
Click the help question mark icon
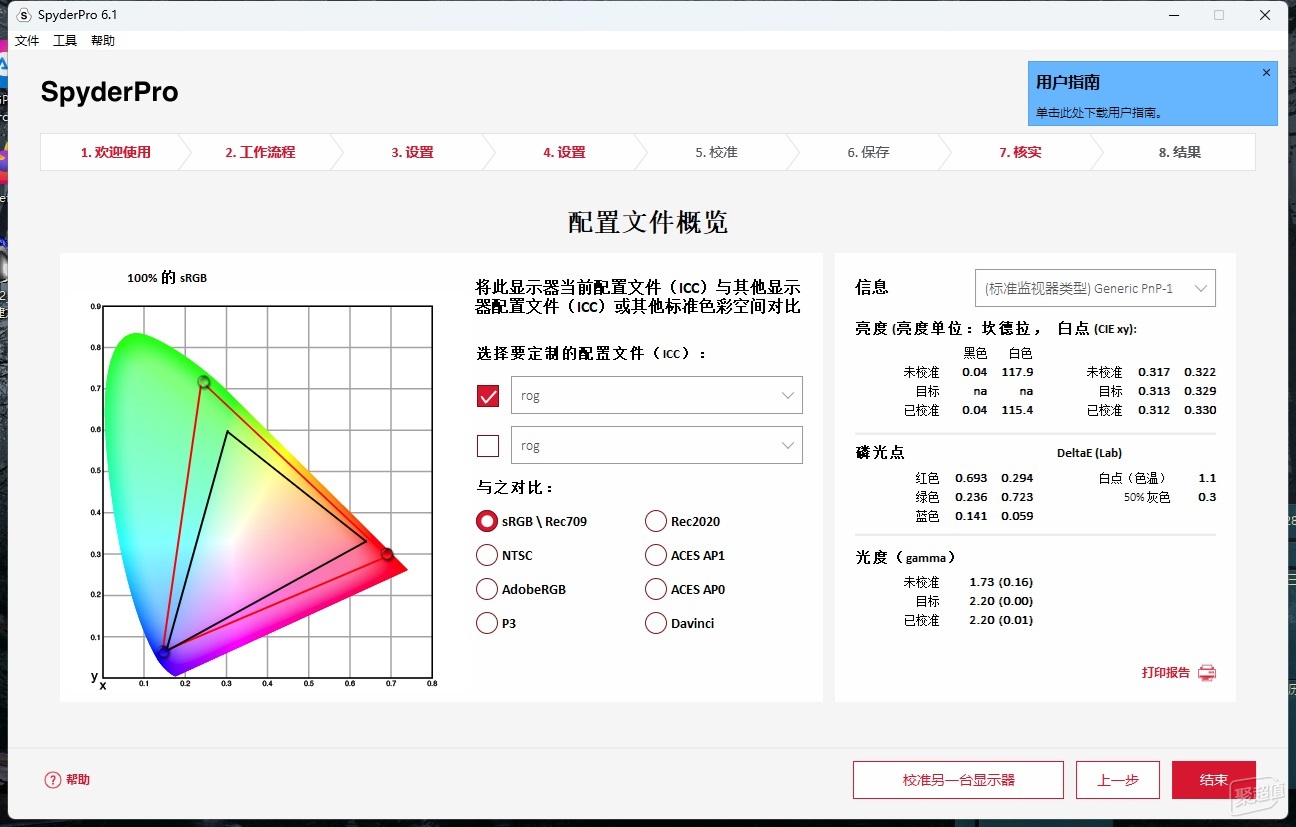[53, 780]
